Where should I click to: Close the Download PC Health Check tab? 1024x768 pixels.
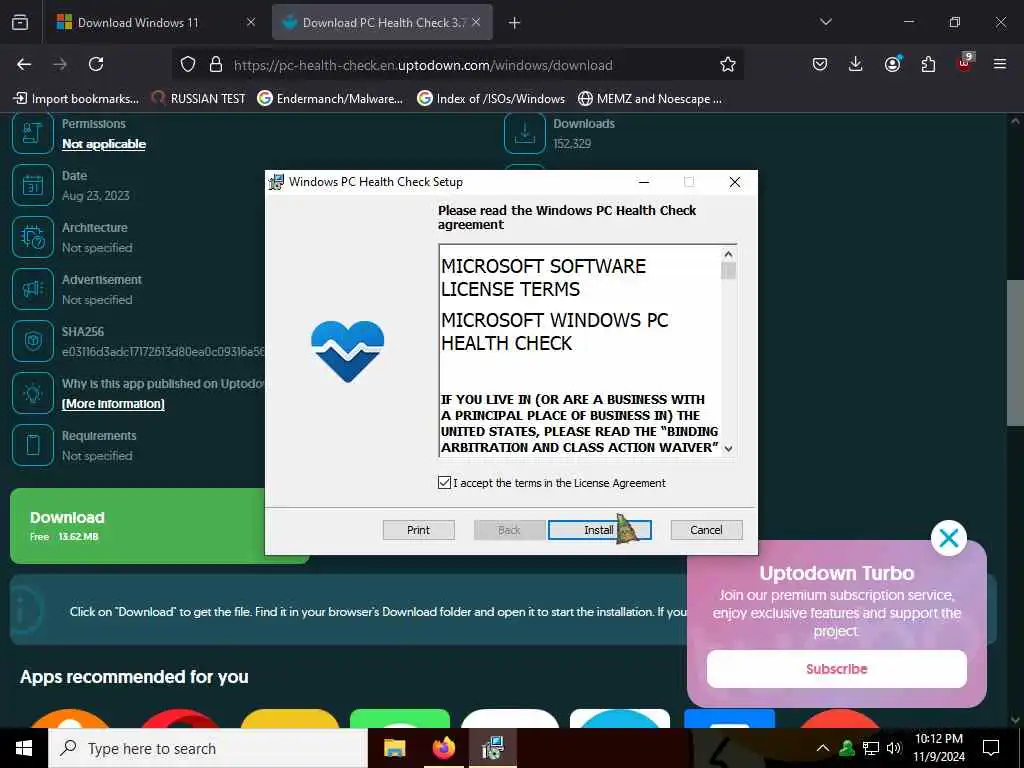pos(476,22)
